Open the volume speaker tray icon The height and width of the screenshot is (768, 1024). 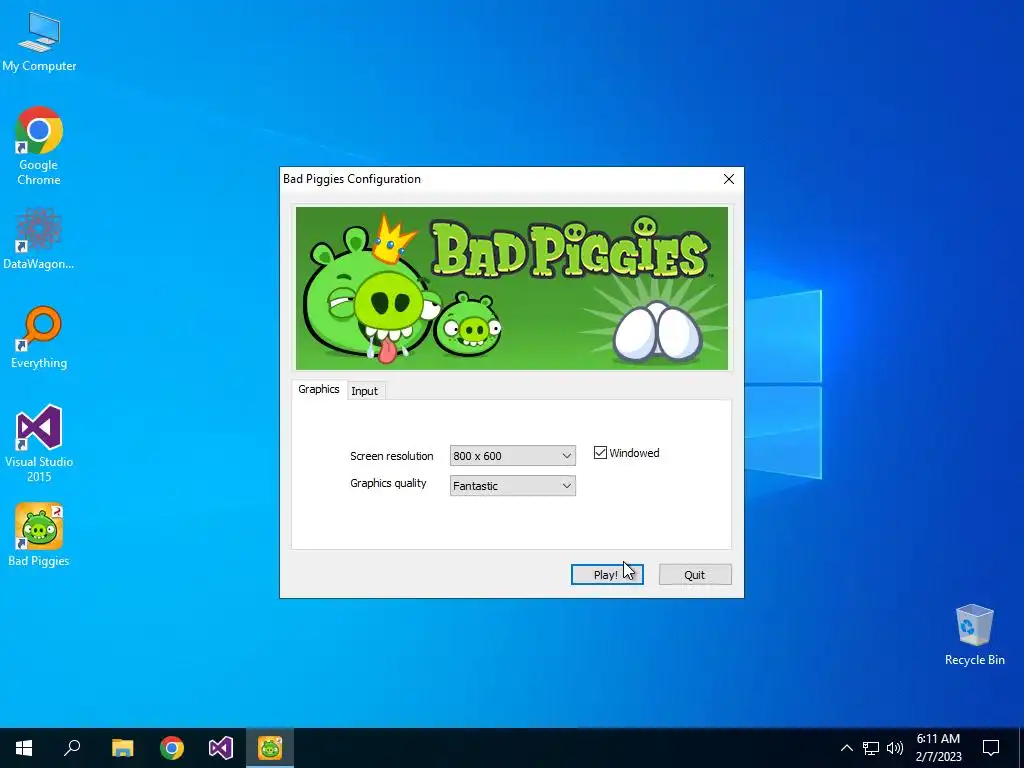pos(895,748)
